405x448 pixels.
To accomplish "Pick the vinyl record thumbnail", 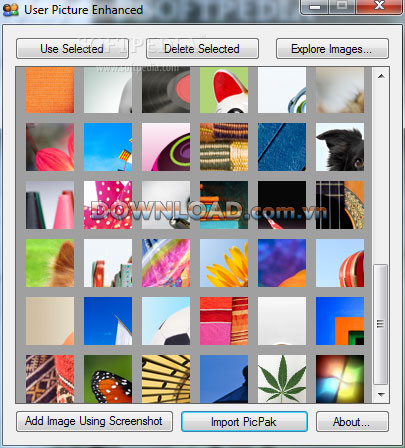I will 166,90.
